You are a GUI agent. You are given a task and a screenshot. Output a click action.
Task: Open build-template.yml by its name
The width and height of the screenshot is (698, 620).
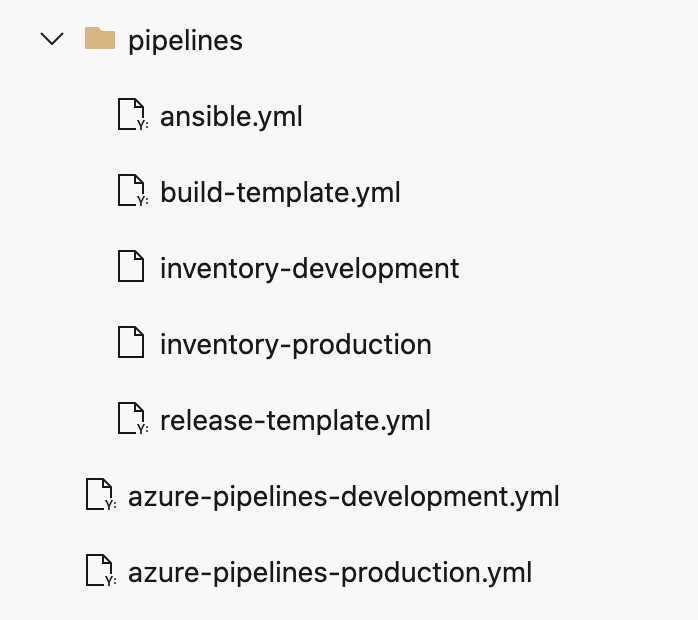click(x=280, y=193)
